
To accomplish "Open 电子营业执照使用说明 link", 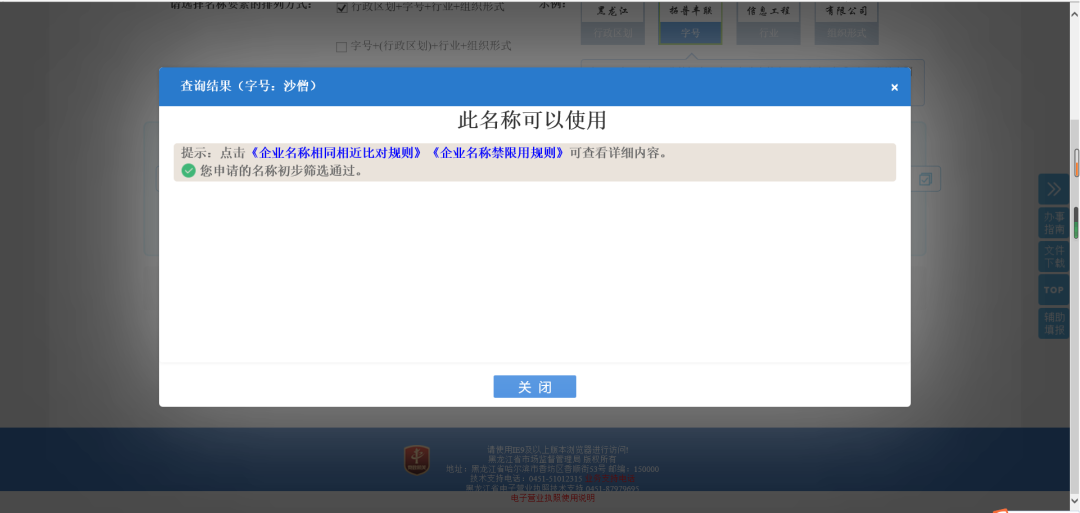I will (552, 498).
